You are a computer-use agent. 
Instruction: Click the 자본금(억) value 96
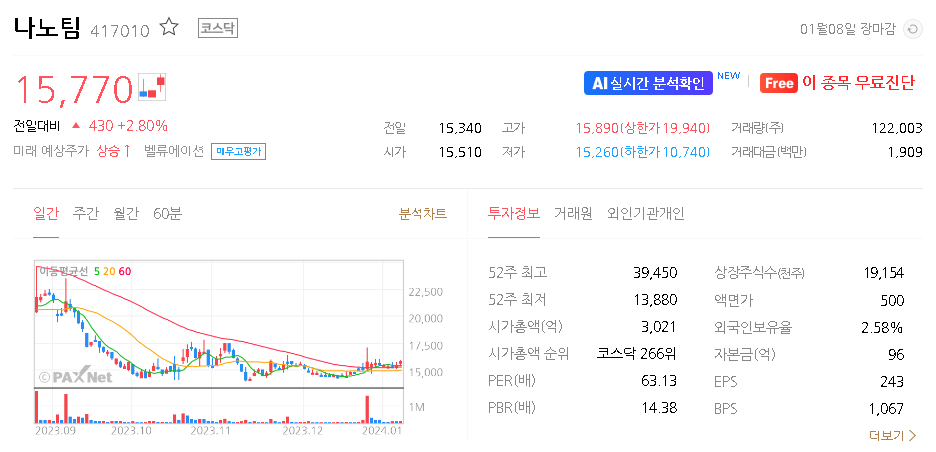(x=896, y=354)
